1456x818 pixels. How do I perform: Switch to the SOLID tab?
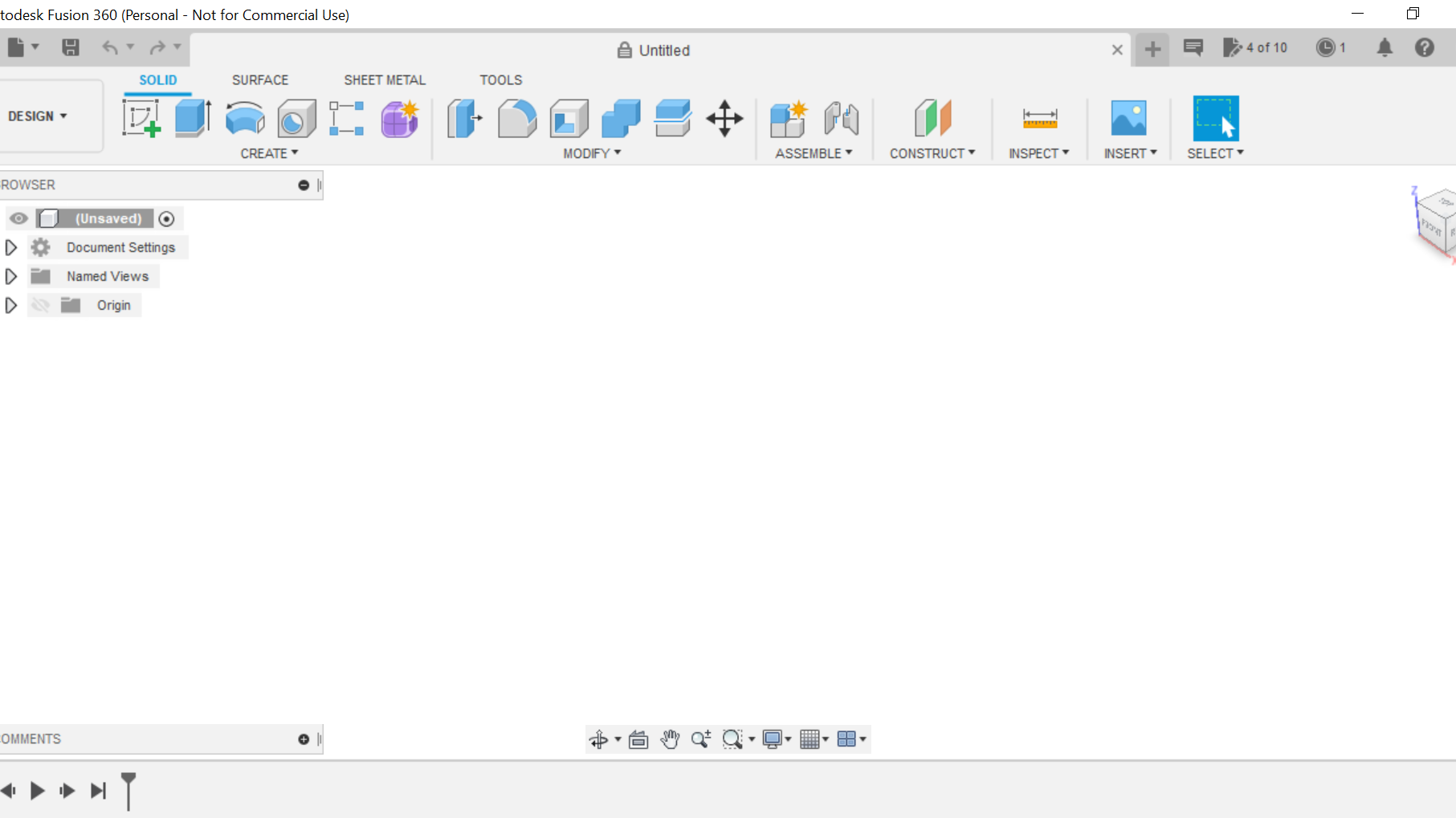pyautogui.click(x=158, y=80)
